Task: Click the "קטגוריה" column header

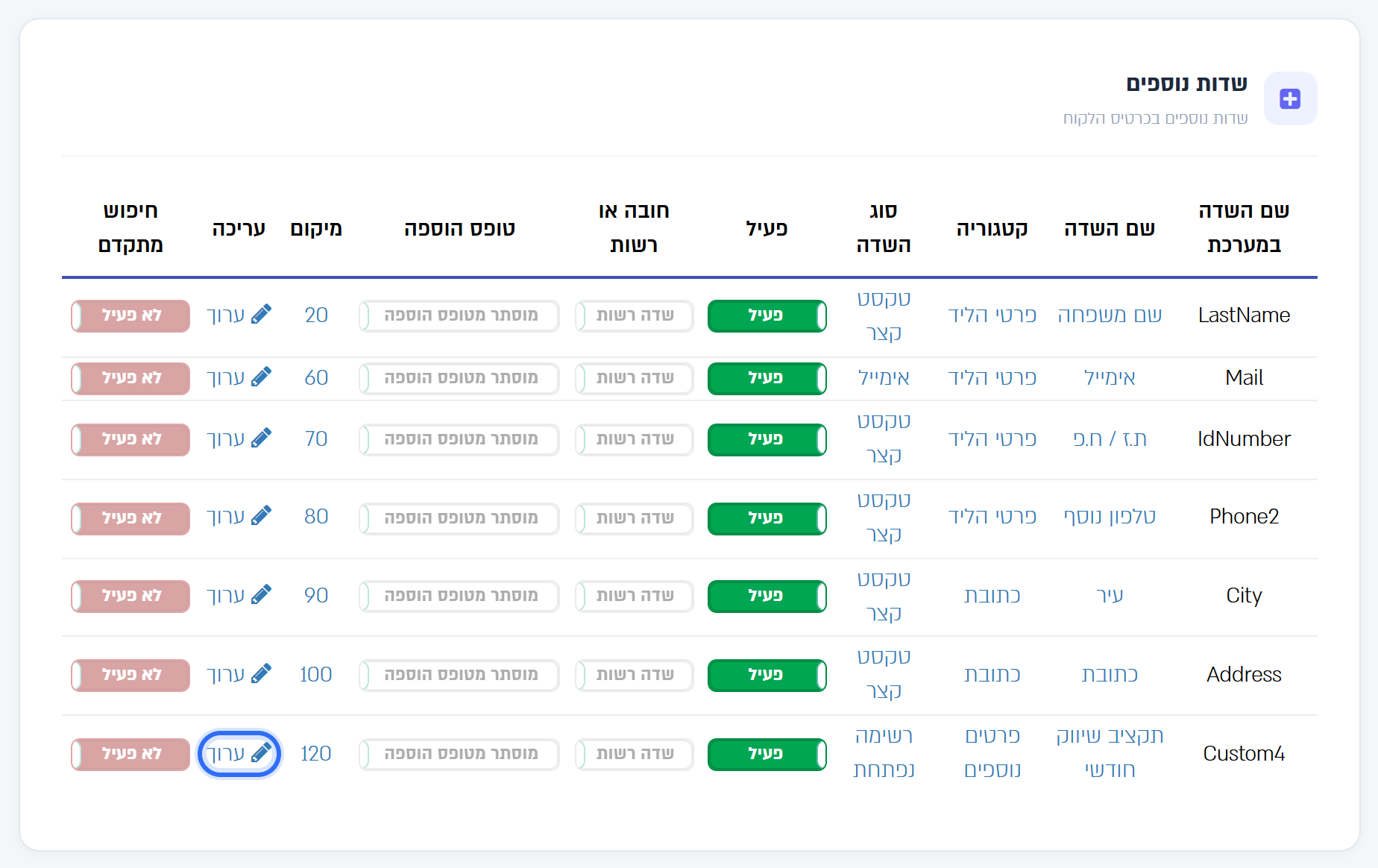Action: (x=992, y=228)
